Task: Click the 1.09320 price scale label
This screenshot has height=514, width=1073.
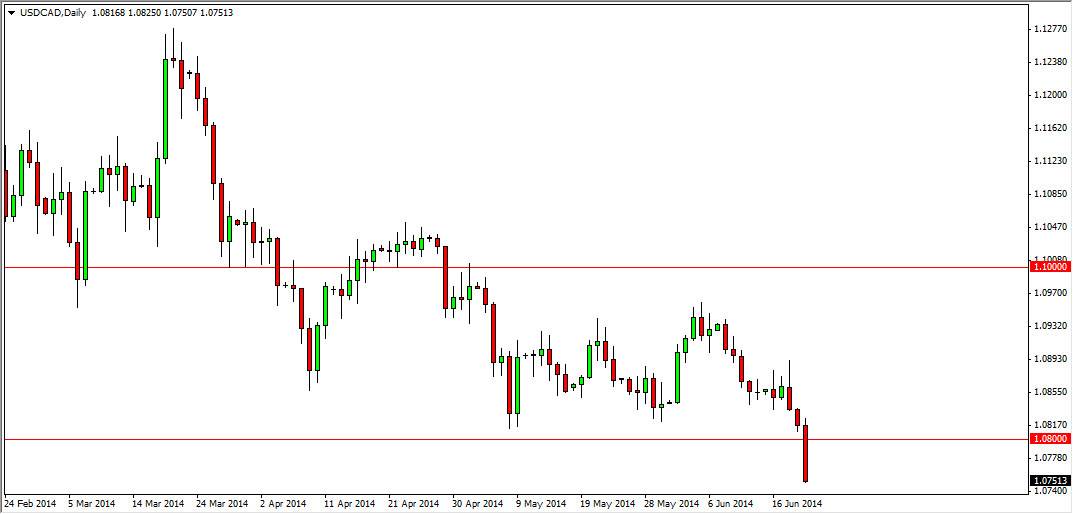Action: (1052, 326)
